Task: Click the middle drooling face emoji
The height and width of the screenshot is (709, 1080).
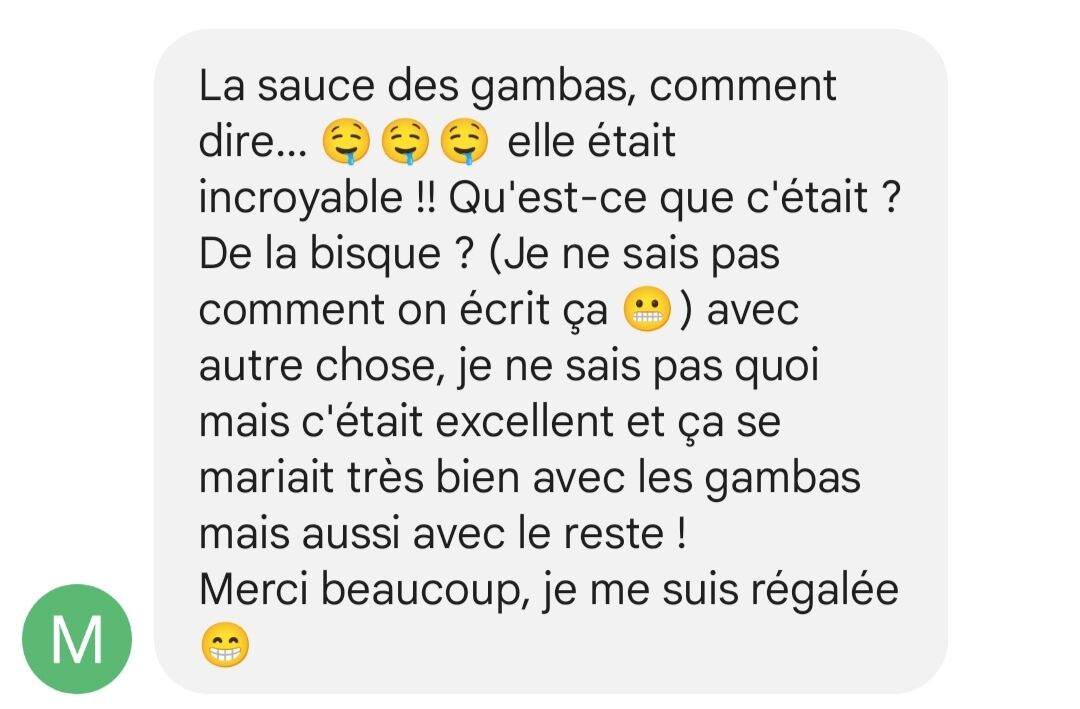Action: 405,142
